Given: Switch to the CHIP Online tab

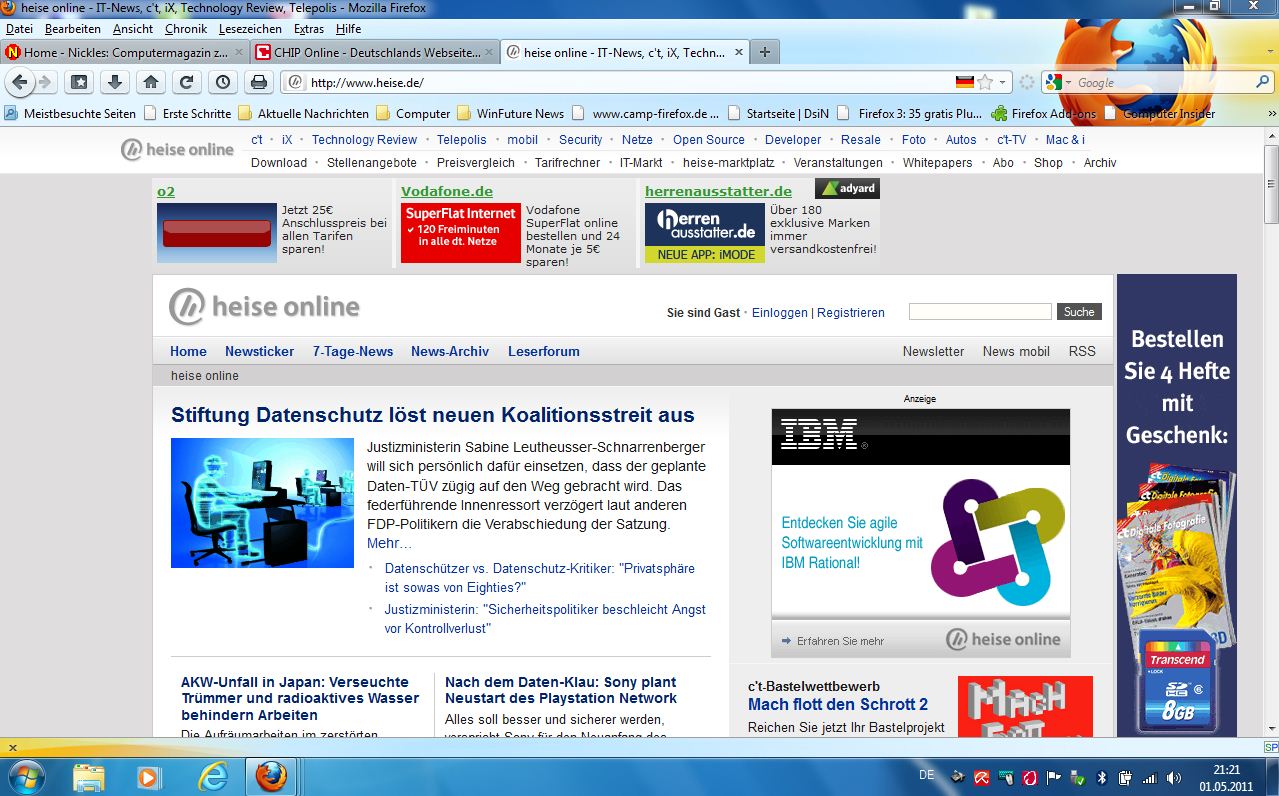Looking at the screenshot, I should [373, 52].
